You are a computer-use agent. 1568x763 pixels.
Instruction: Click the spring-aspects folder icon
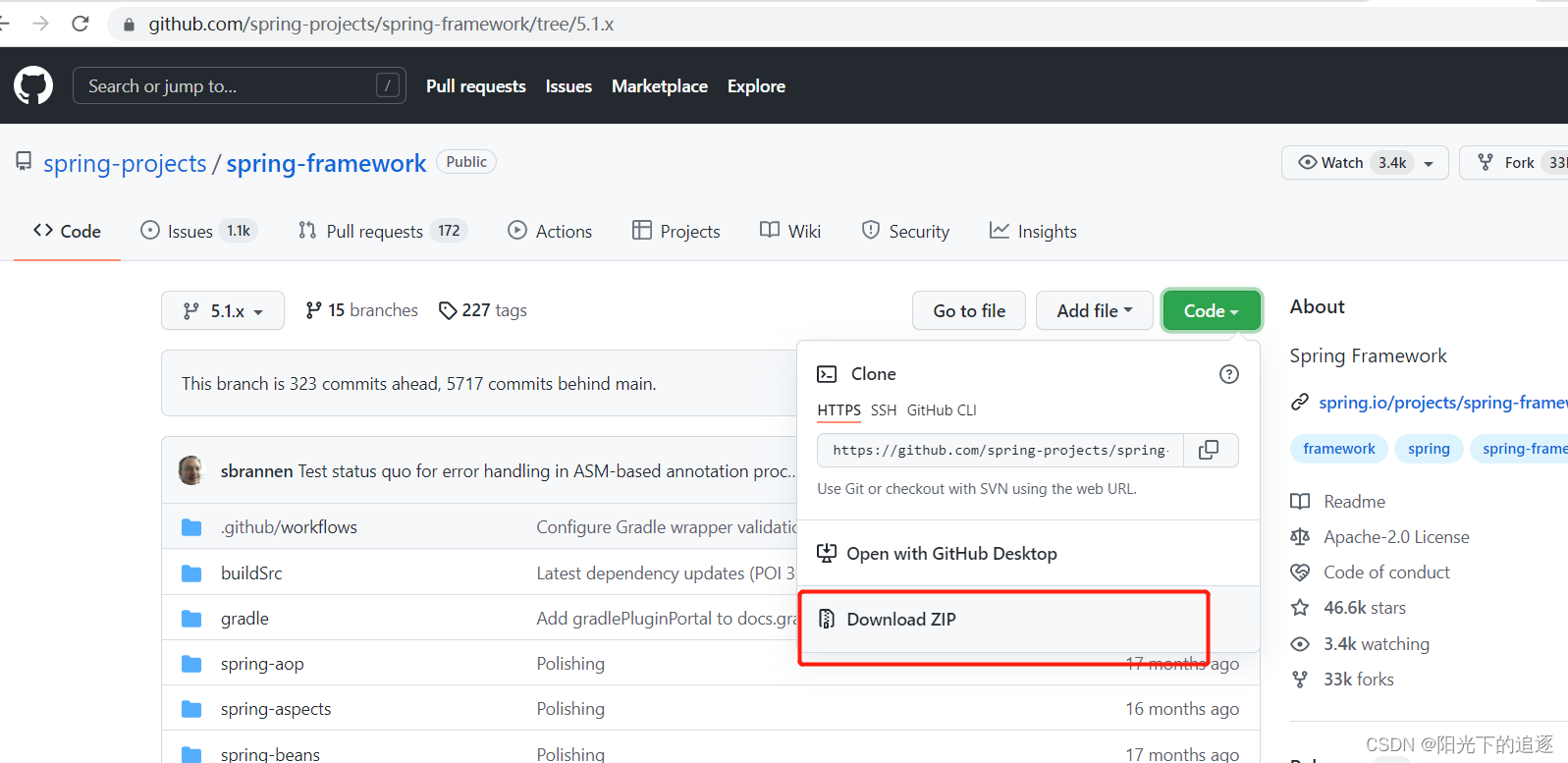pos(191,709)
